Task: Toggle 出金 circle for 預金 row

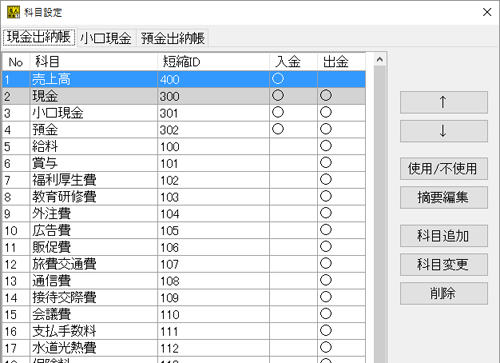Action: (326, 129)
